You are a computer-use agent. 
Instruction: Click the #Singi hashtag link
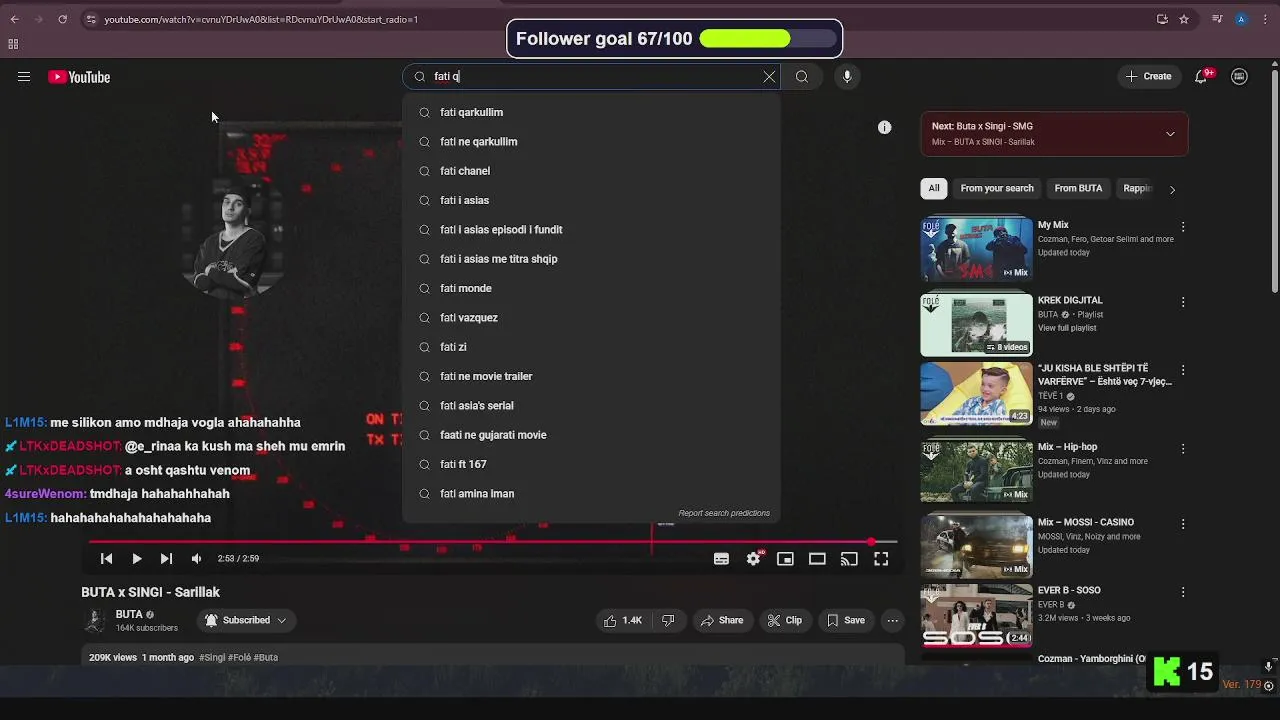212,658
